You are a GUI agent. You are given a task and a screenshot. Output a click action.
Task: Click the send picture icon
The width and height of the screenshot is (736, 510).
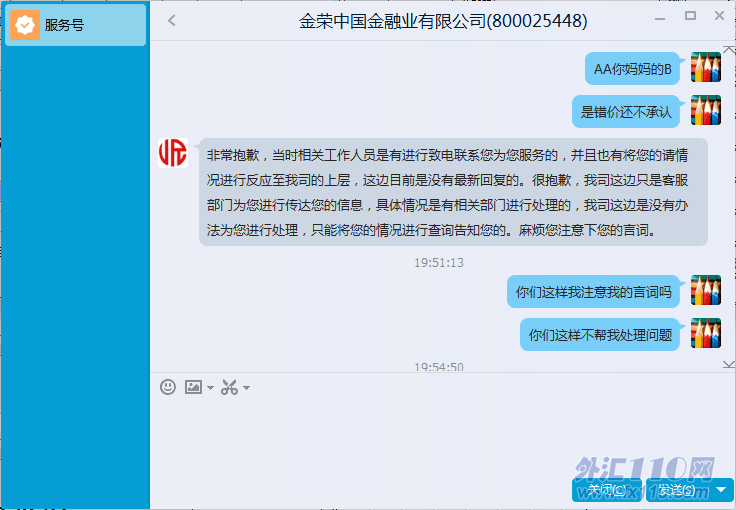click(x=193, y=387)
